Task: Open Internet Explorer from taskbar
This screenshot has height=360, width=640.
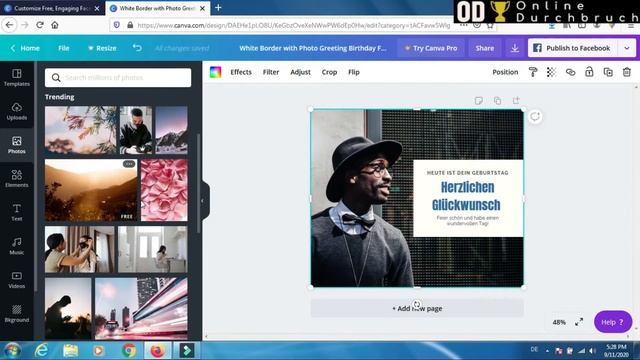Action: [x=42, y=351]
